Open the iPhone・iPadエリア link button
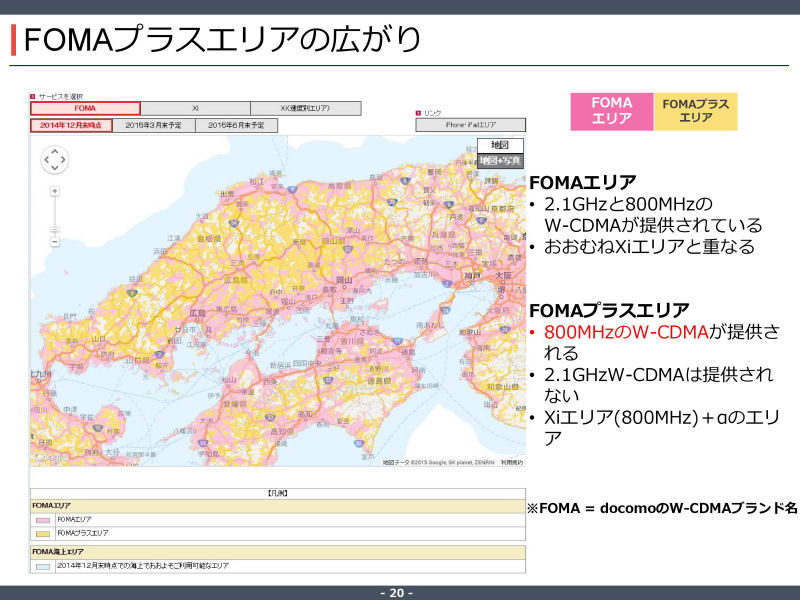This screenshot has width=800, height=600. tap(470, 124)
